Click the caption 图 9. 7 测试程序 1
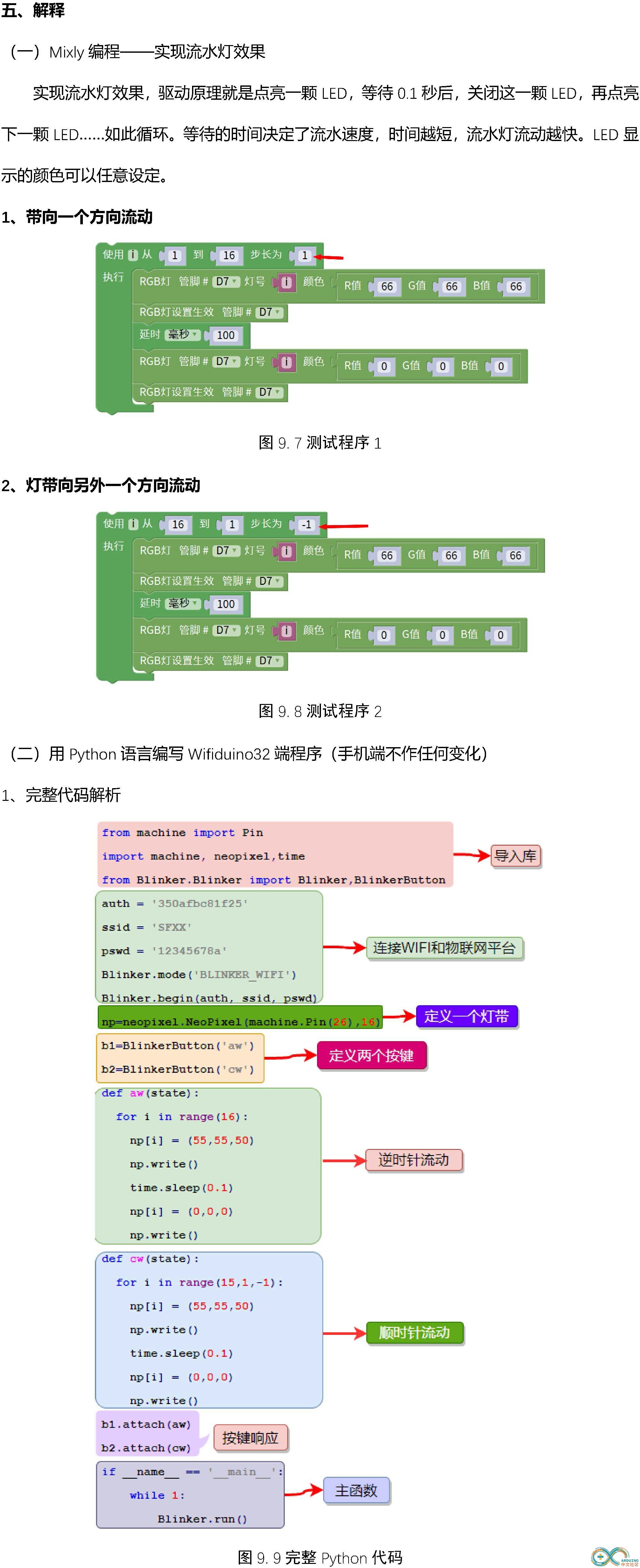Viewport: 640px width, 1568px height. point(320,443)
